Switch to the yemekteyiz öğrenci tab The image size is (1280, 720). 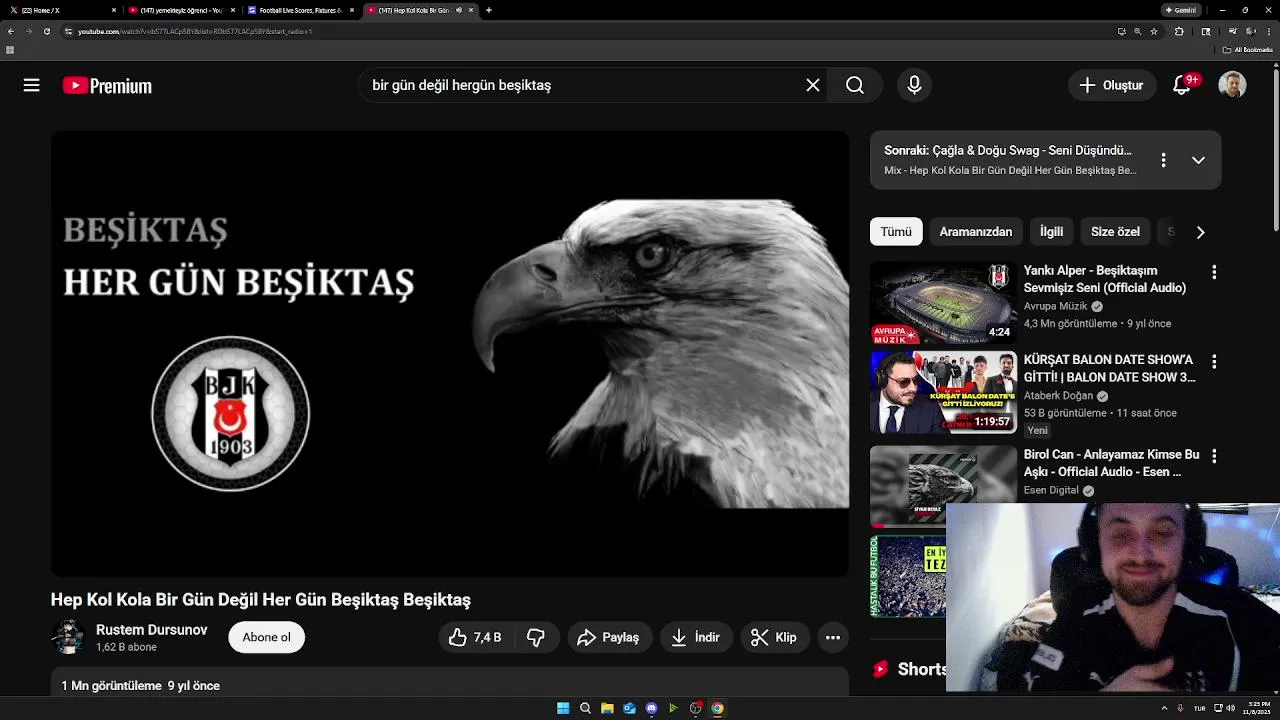point(181,10)
